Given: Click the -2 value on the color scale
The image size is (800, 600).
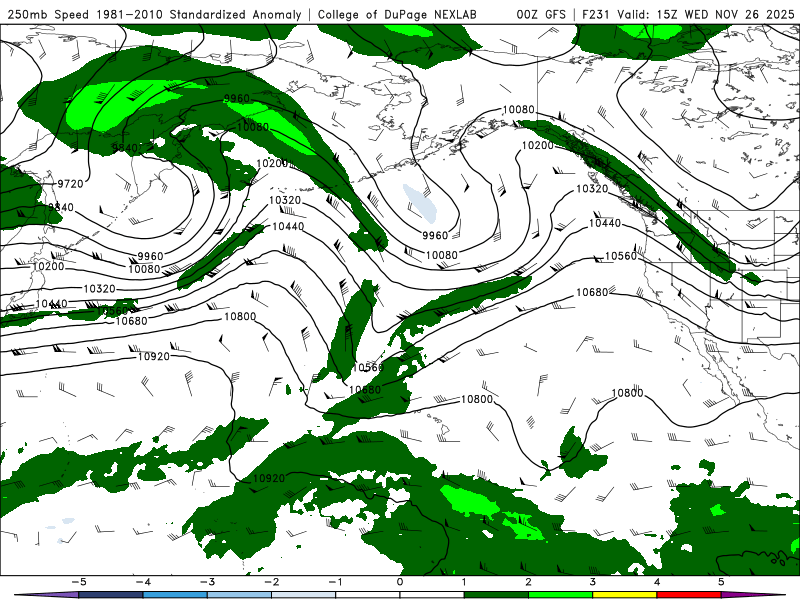Looking at the screenshot, I should coord(271,582).
